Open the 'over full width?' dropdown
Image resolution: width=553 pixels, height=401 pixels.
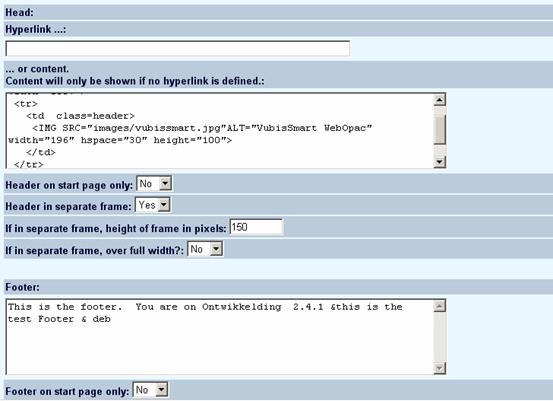pyautogui.click(x=205, y=249)
